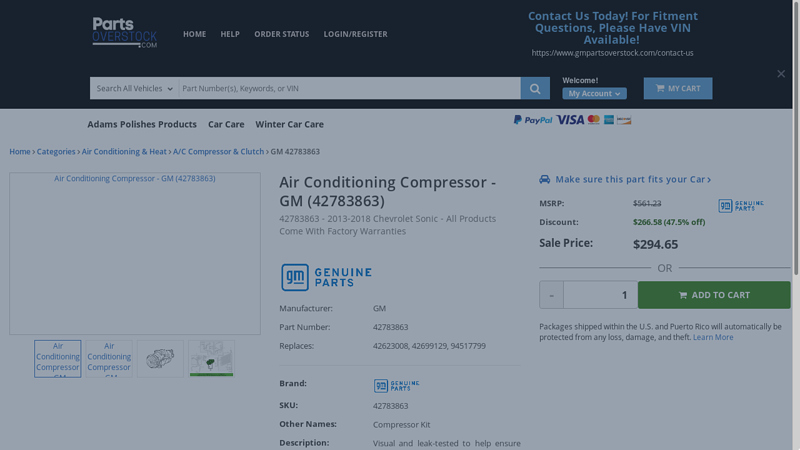Click the quantity input field showing 1

(x=600, y=295)
